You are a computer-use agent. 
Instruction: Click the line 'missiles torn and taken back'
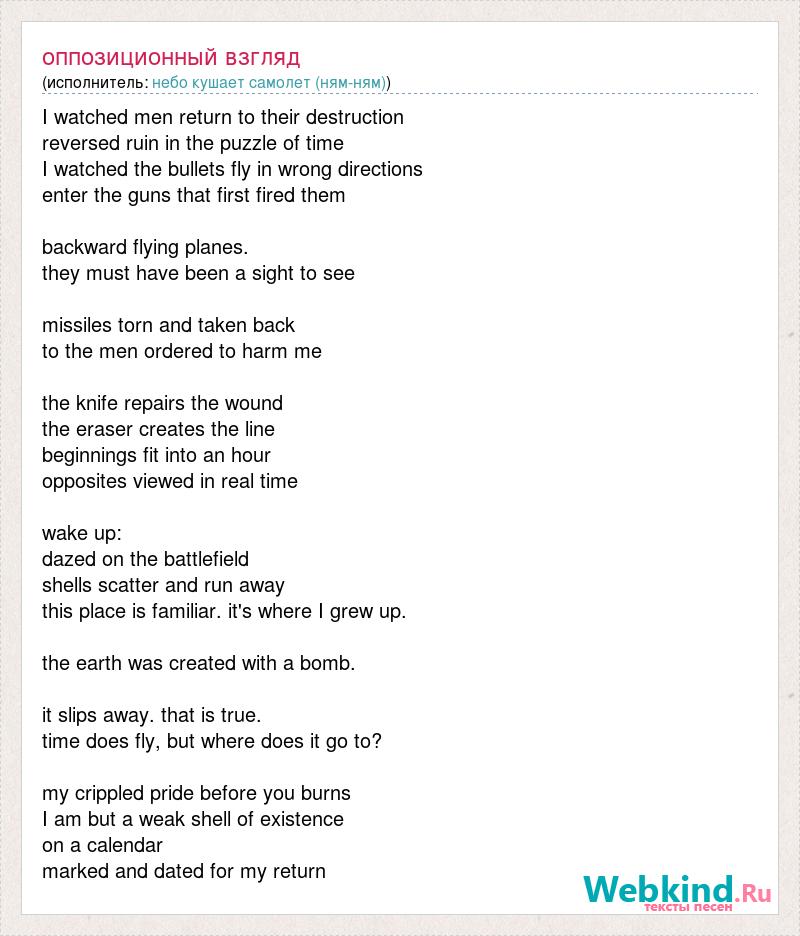point(168,325)
